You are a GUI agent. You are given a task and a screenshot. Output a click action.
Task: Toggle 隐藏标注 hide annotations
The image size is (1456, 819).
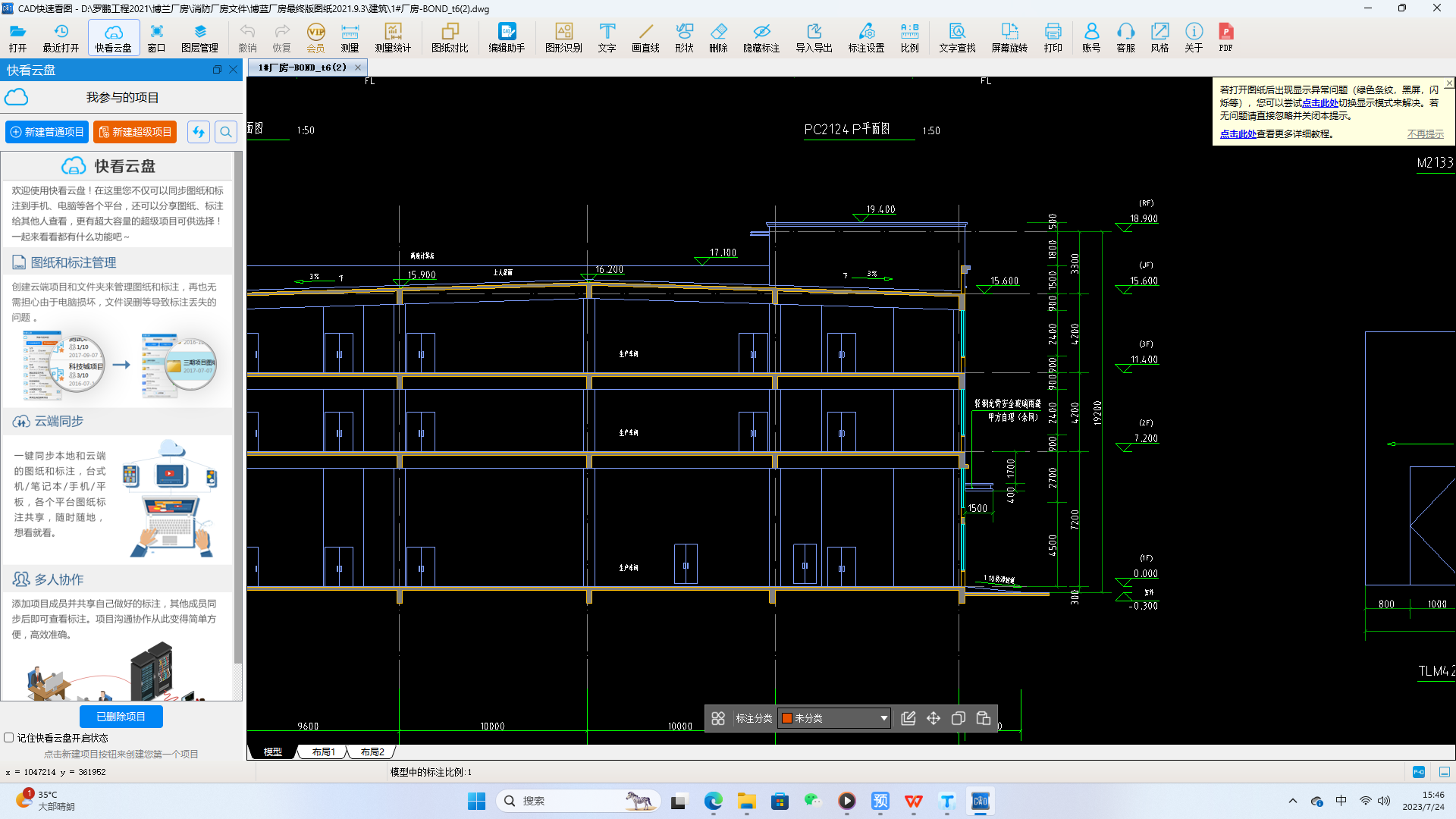click(761, 37)
